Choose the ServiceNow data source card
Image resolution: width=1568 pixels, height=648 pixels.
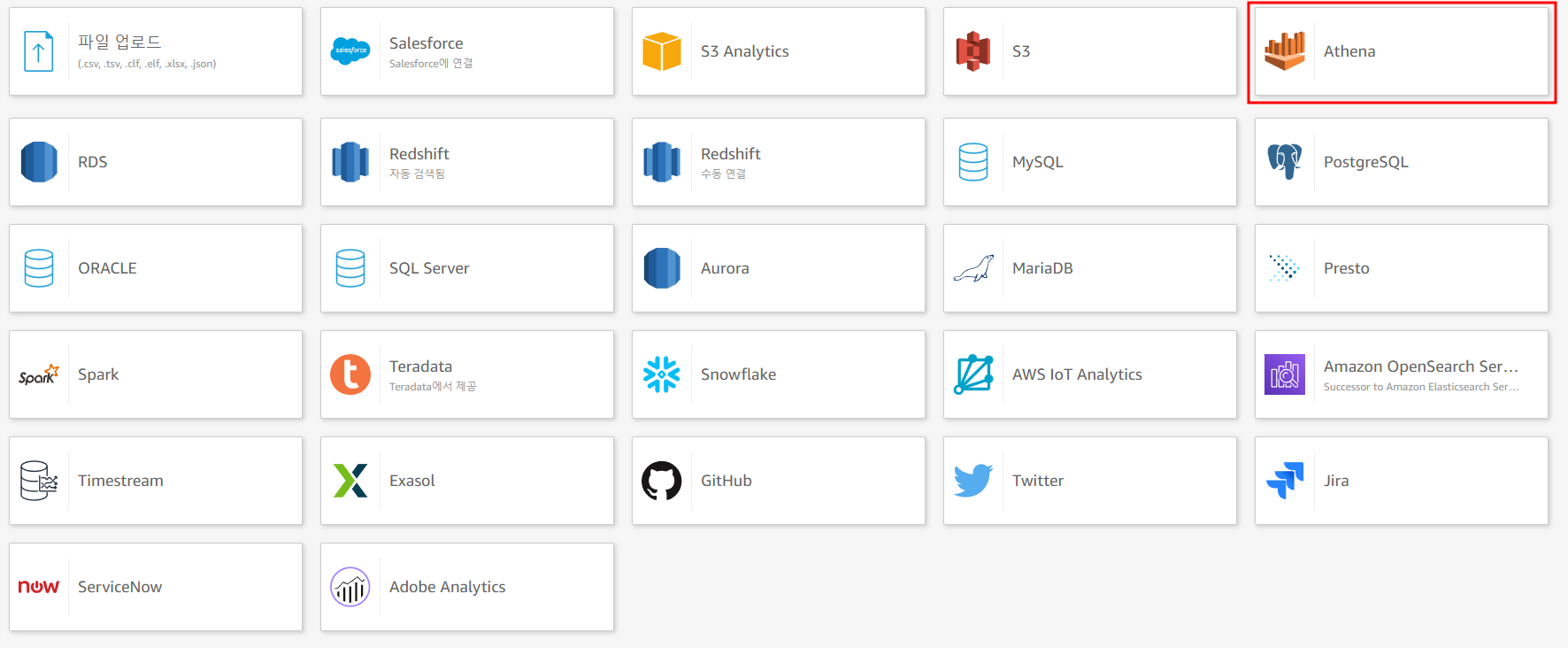tap(156, 587)
